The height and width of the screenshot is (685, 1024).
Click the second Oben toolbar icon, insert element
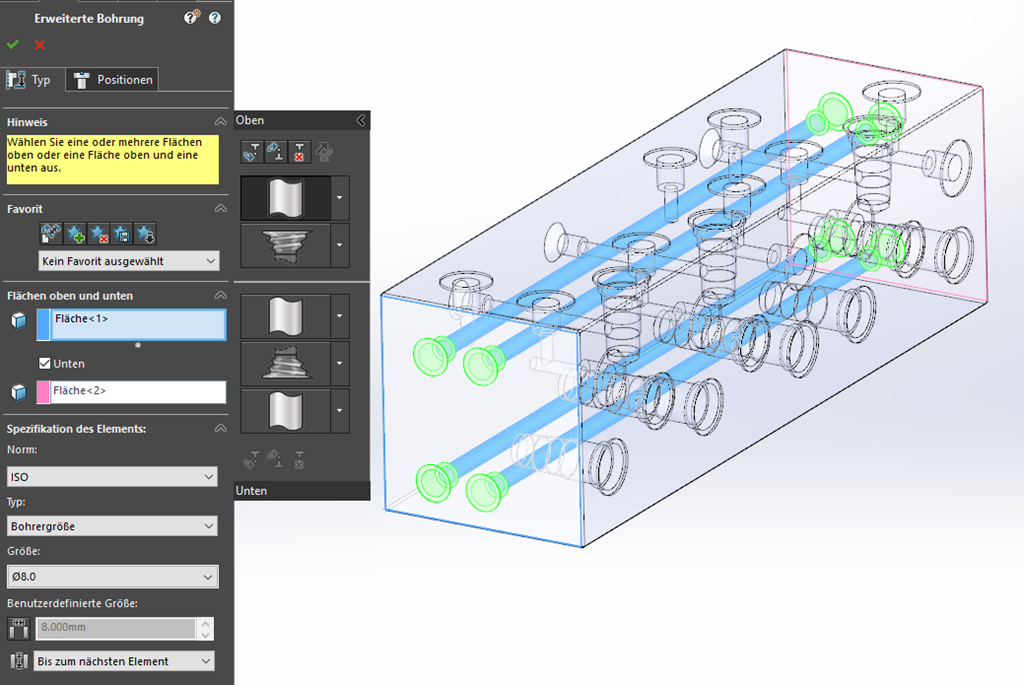[276, 151]
